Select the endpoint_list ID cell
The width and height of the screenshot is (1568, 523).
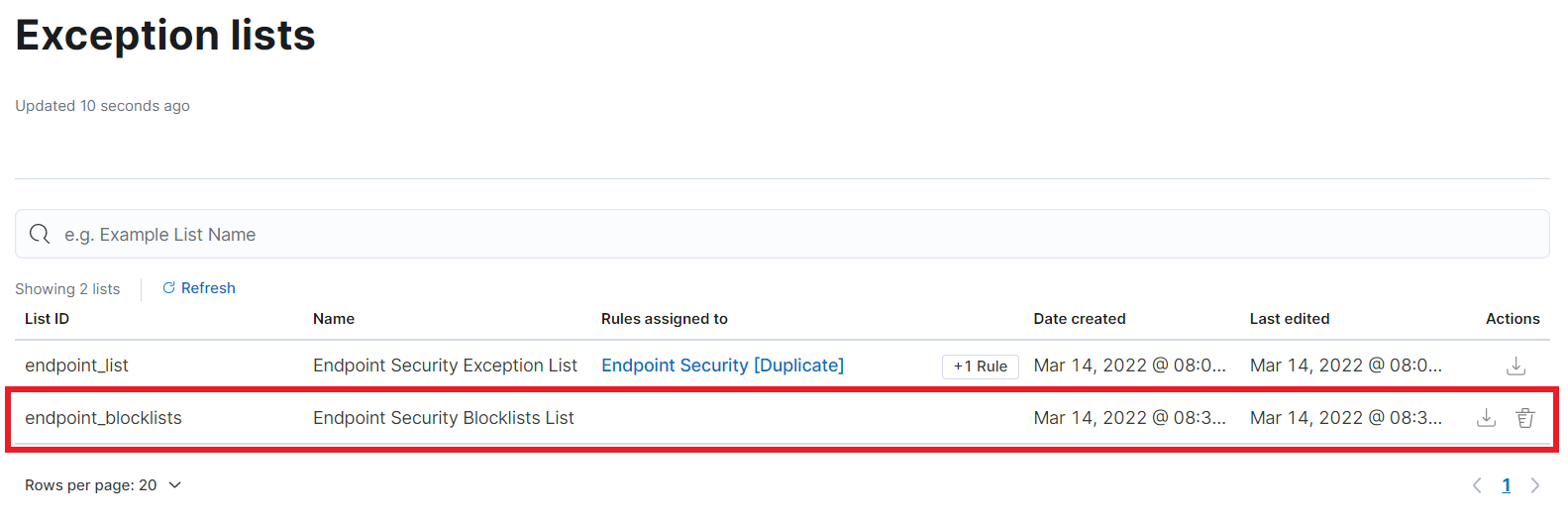coord(77,366)
